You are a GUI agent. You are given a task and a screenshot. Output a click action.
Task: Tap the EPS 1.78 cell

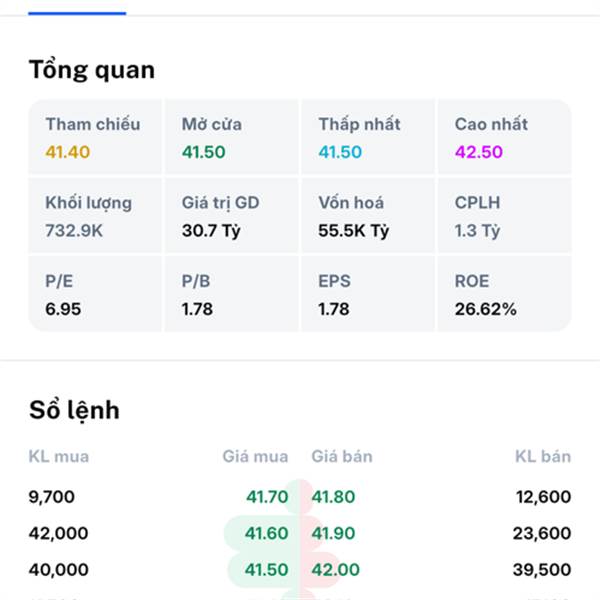(x=368, y=294)
